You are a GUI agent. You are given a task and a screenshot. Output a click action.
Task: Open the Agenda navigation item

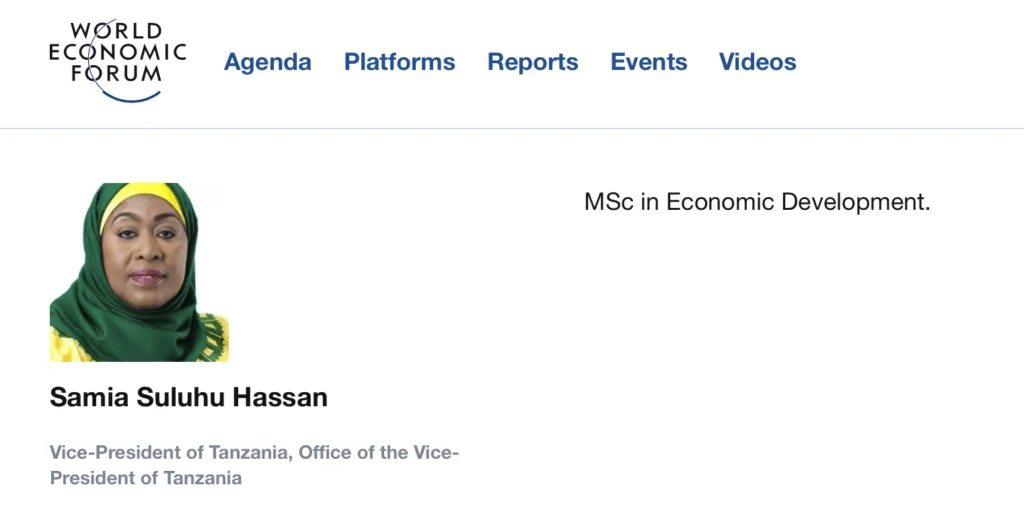267,62
